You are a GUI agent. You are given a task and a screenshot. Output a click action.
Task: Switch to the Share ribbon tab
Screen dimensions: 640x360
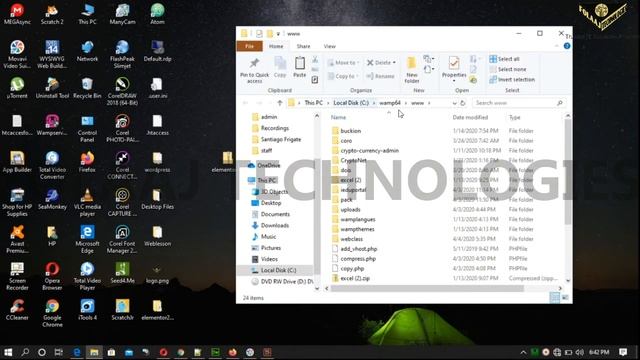[x=303, y=46]
